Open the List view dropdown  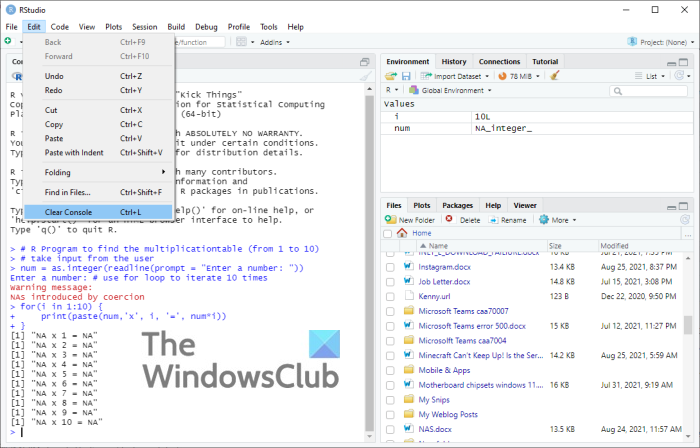pos(650,76)
